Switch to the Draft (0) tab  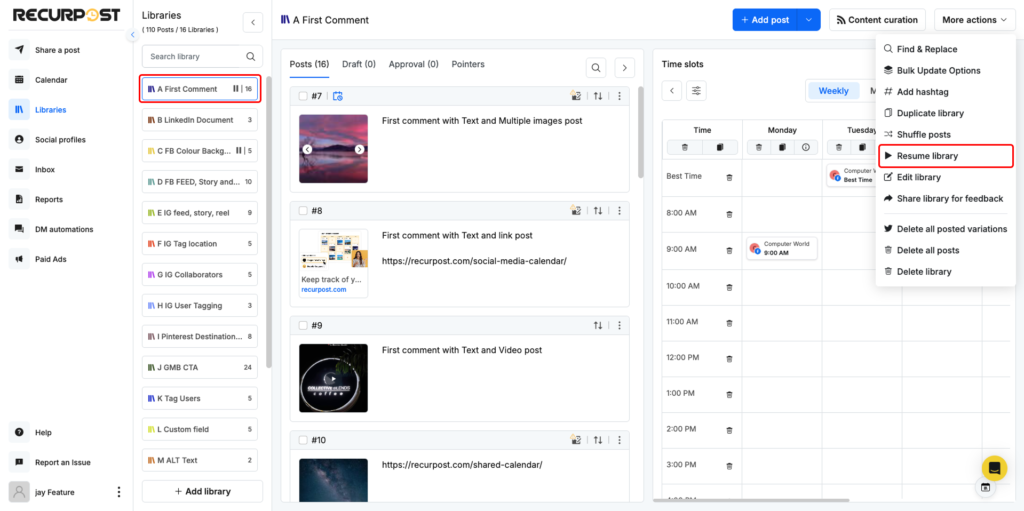pyautogui.click(x=359, y=64)
